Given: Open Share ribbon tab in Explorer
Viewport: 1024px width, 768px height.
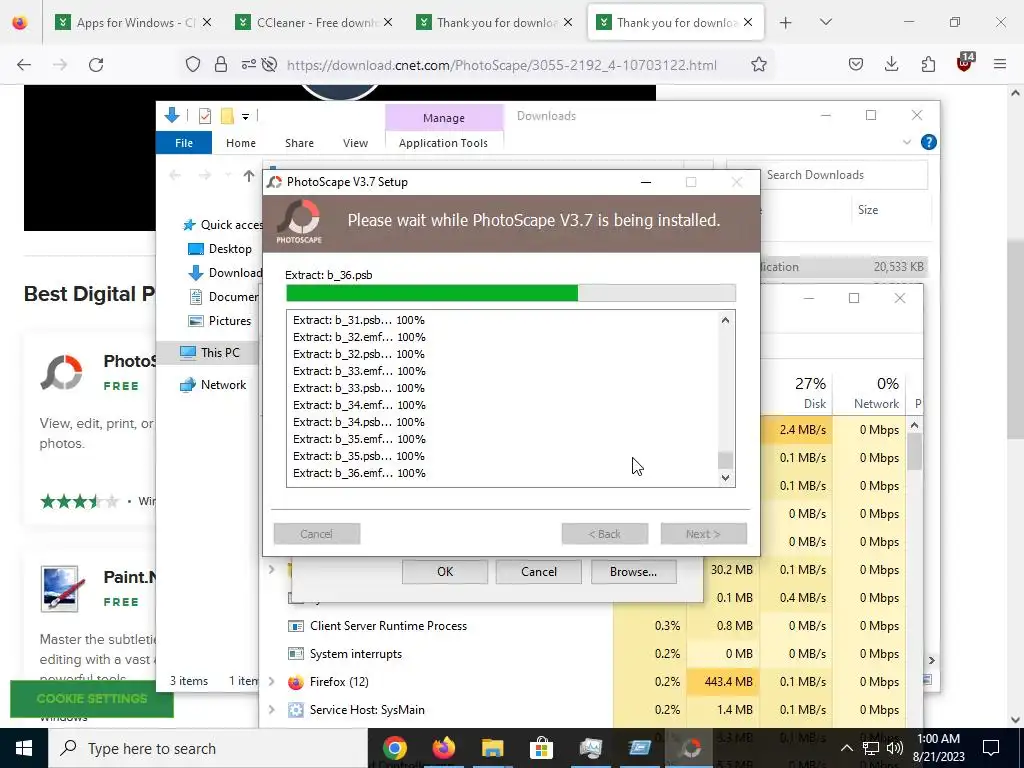Looking at the screenshot, I should [299, 143].
